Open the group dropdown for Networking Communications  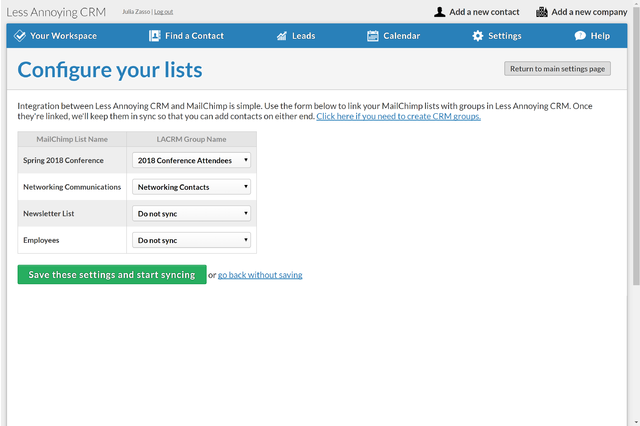point(191,187)
